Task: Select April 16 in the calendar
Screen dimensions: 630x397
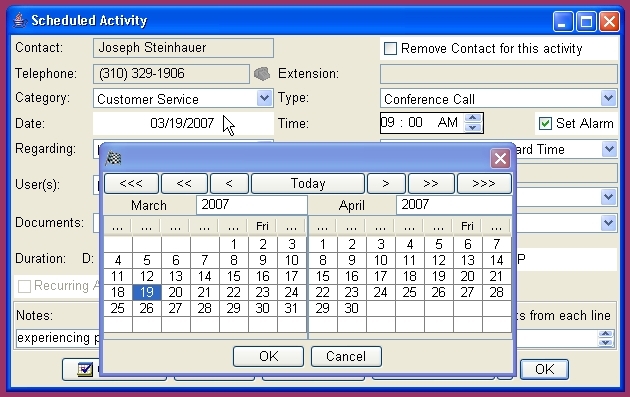Action: click(x=352, y=276)
